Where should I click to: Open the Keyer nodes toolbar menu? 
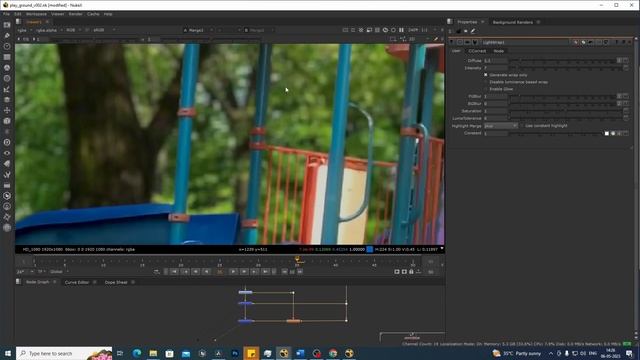pos(7,89)
